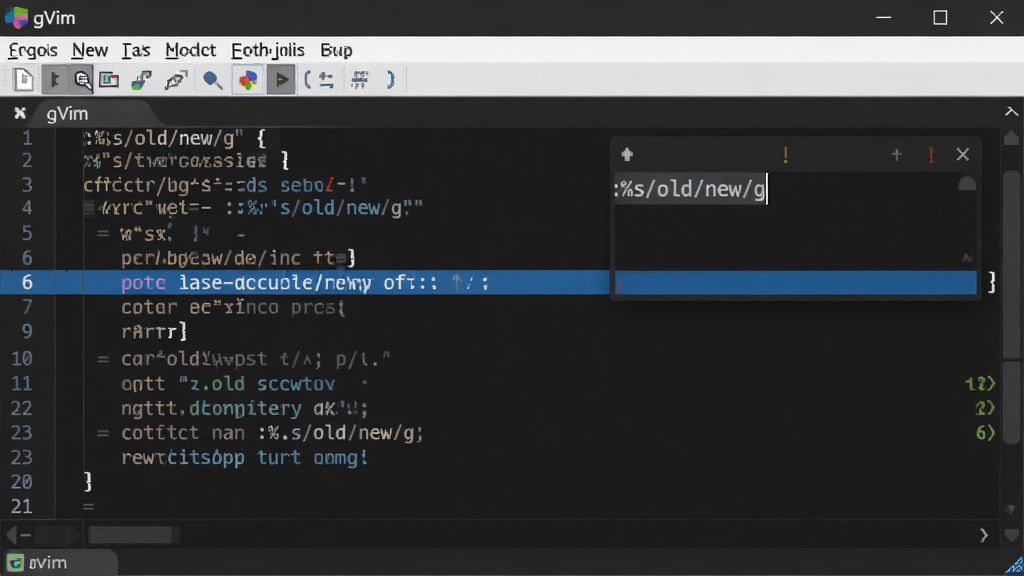Select the cursor arrow tool in toolbar
Image resolution: width=1024 pixels, height=576 pixels.
coord(55,80)
